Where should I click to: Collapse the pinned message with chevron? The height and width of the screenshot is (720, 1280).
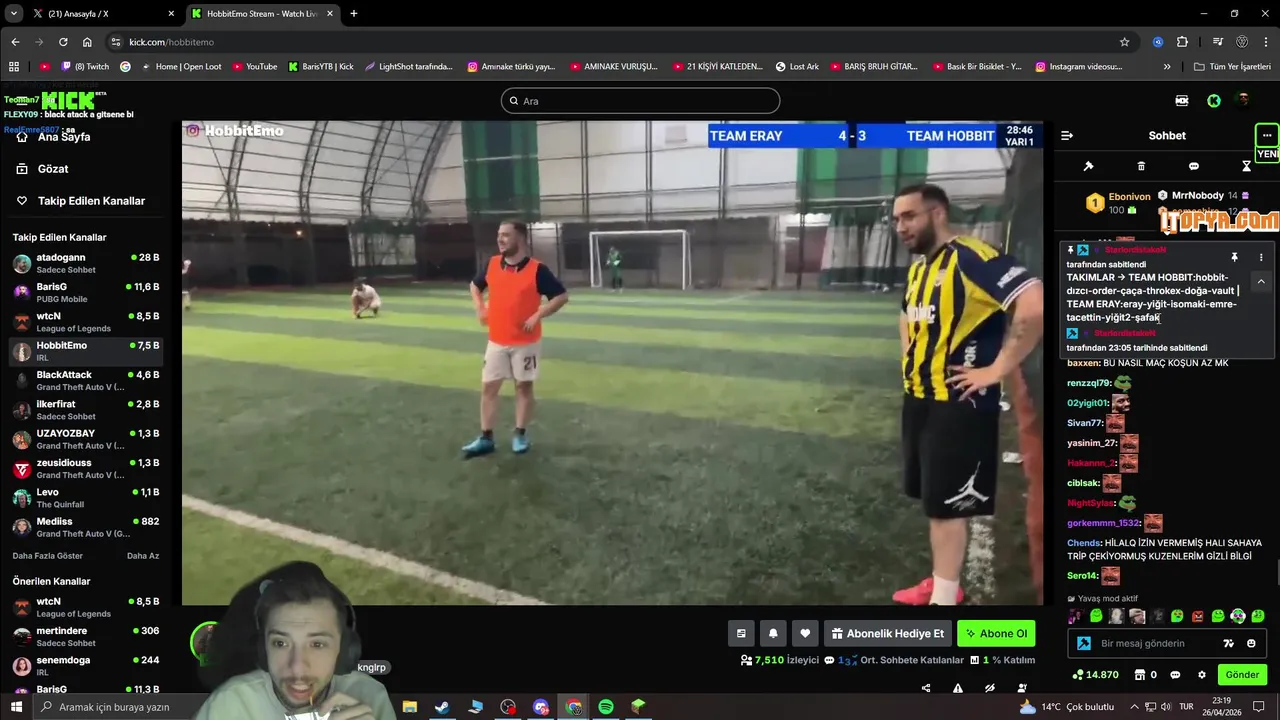(1261, 283)
